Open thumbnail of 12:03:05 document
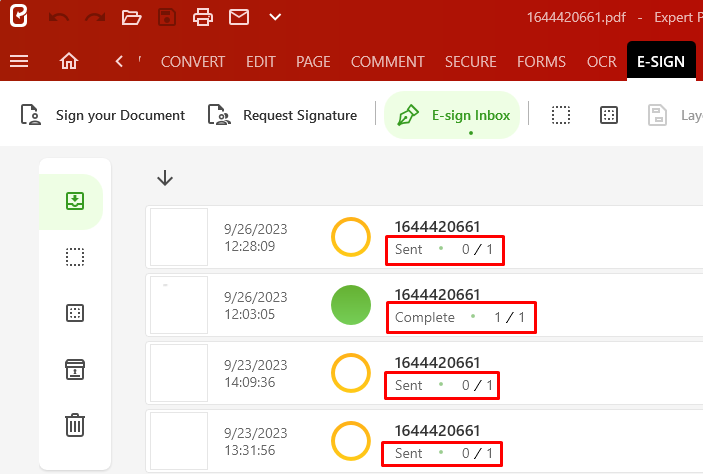Image resolution: width=703 pixels, height=474 pixels. coord(179,305)
